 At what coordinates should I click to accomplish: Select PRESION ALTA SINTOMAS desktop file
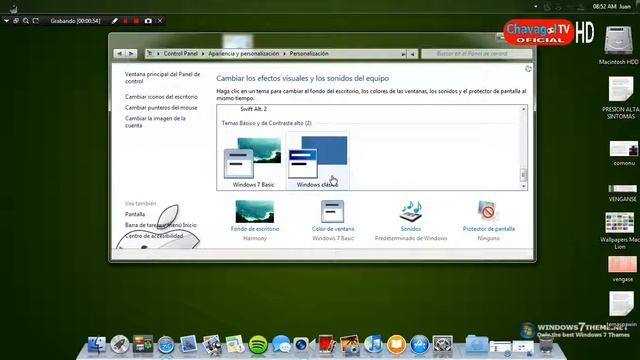[x=620, y=98]
